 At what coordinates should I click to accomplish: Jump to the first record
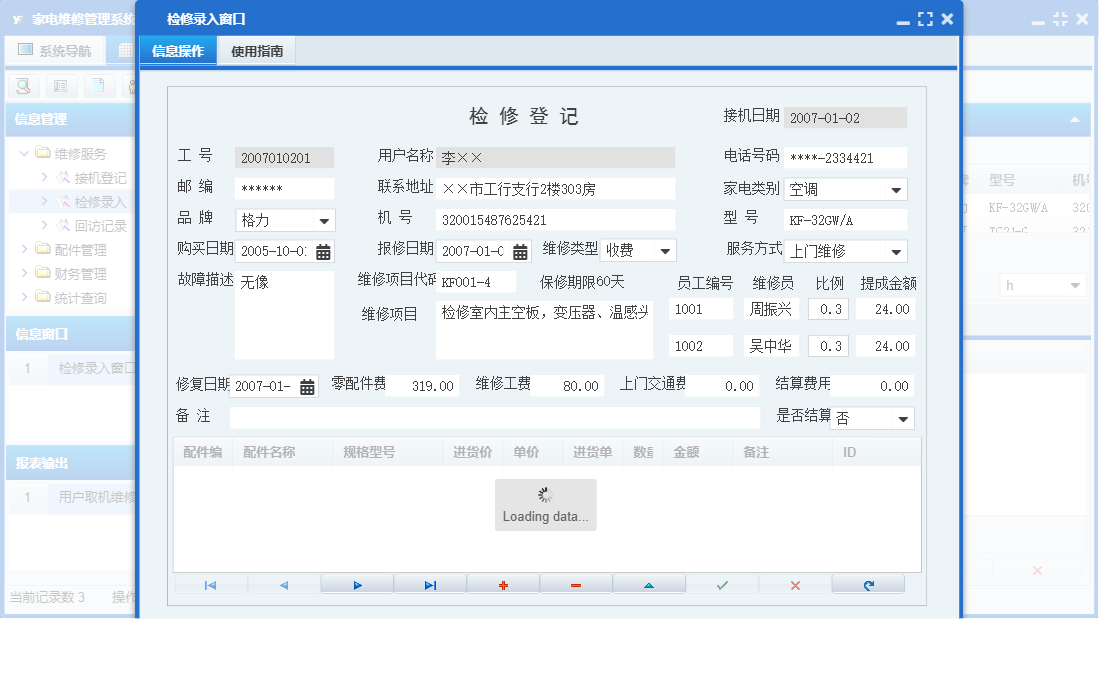[209, 585]
